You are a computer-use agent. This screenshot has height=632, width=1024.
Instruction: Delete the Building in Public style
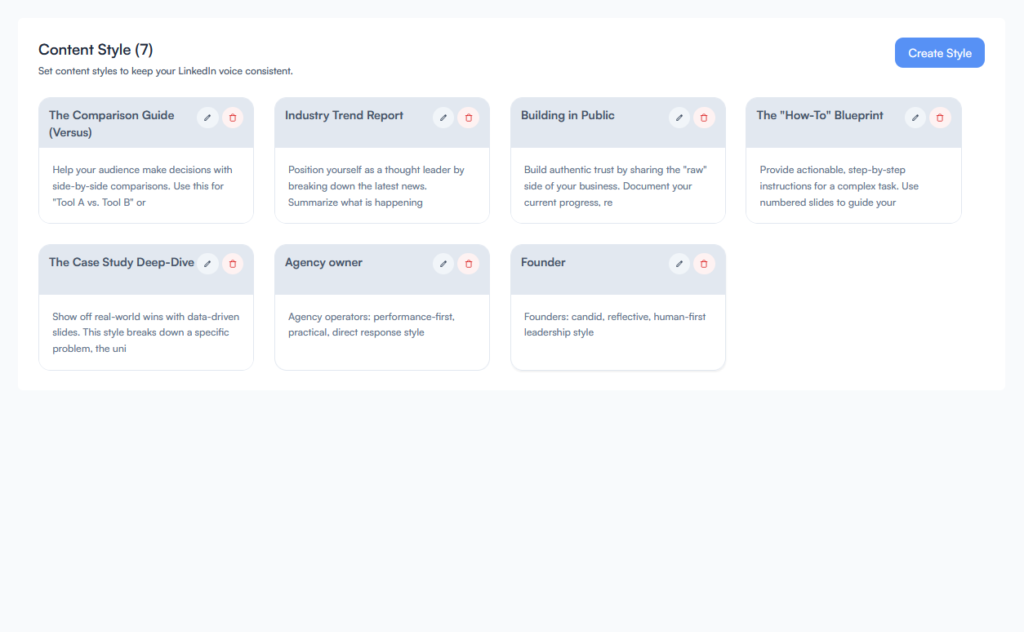(704, 117)
